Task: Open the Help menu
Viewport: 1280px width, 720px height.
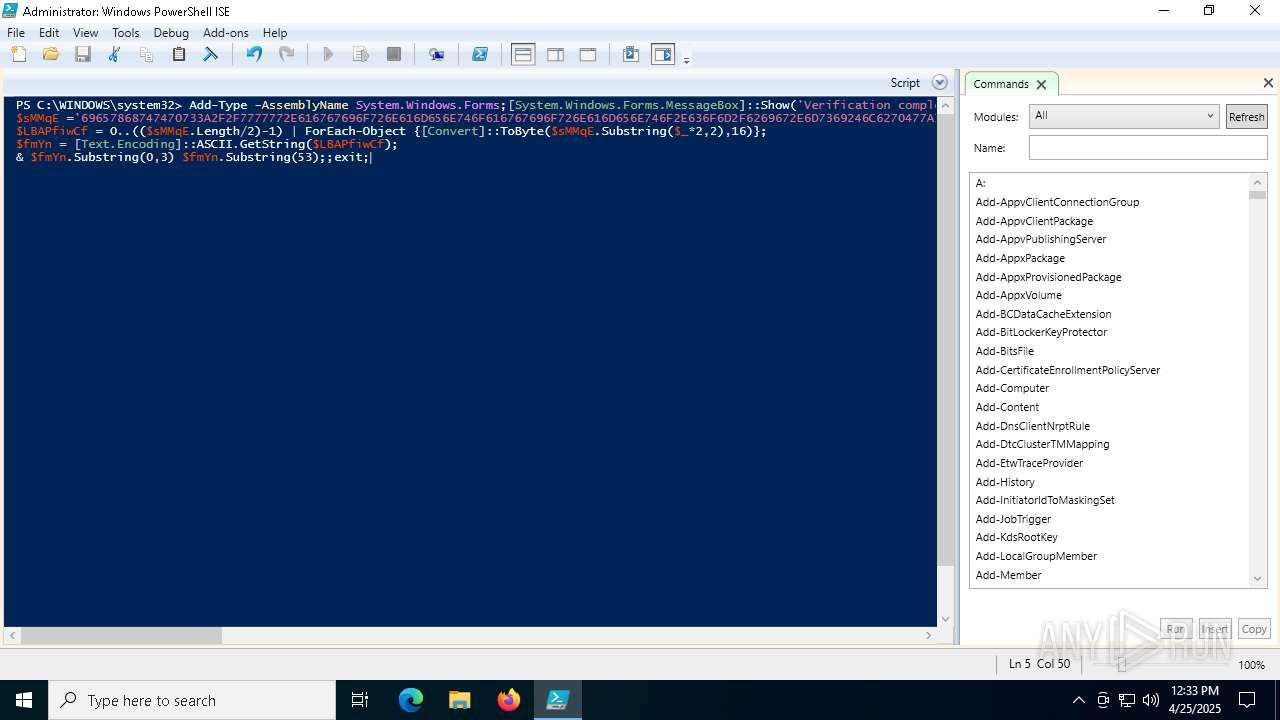Action: point(275,33)
